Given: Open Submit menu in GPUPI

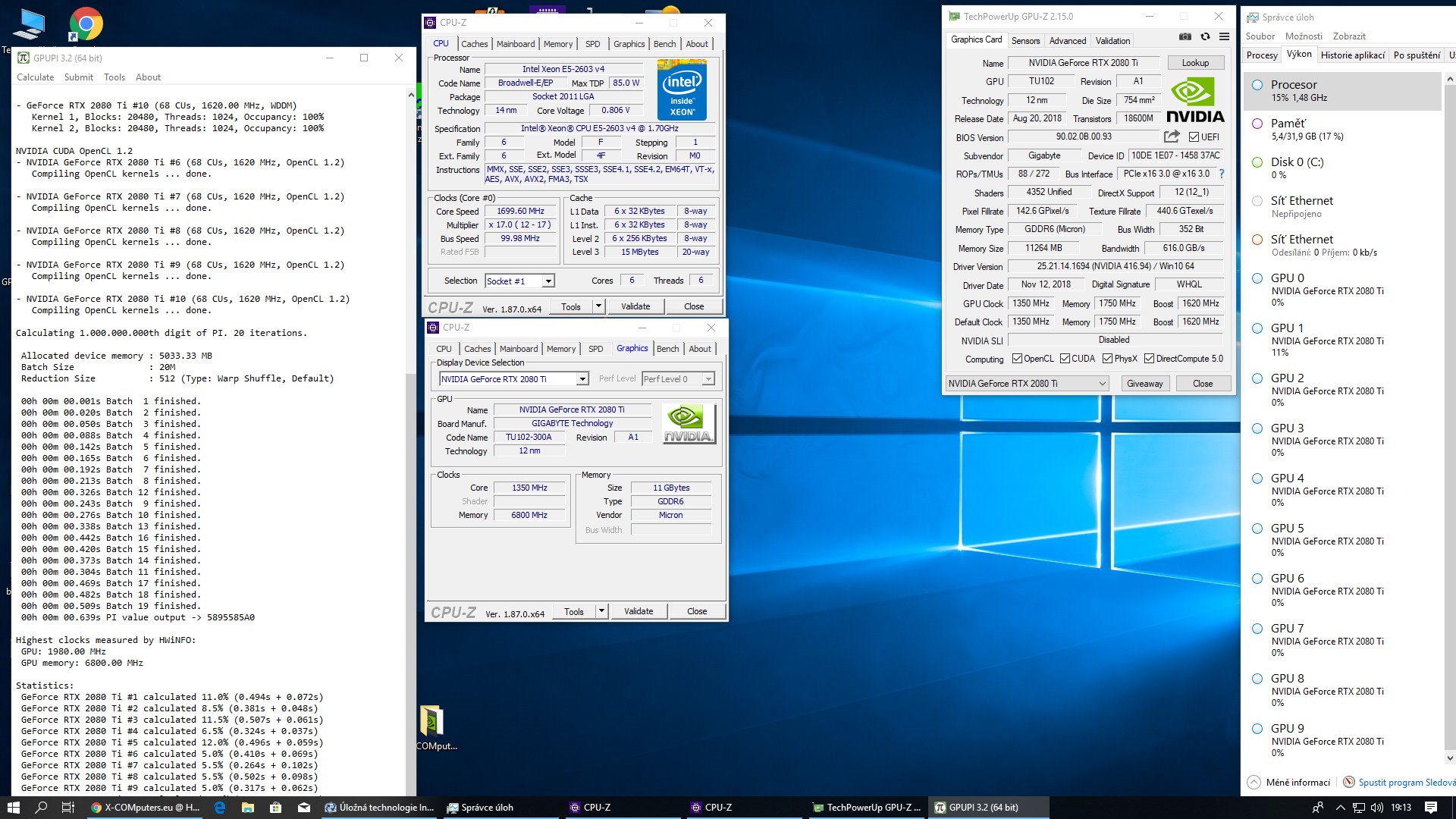Looking at the screenshot, I should coord(79,77).
